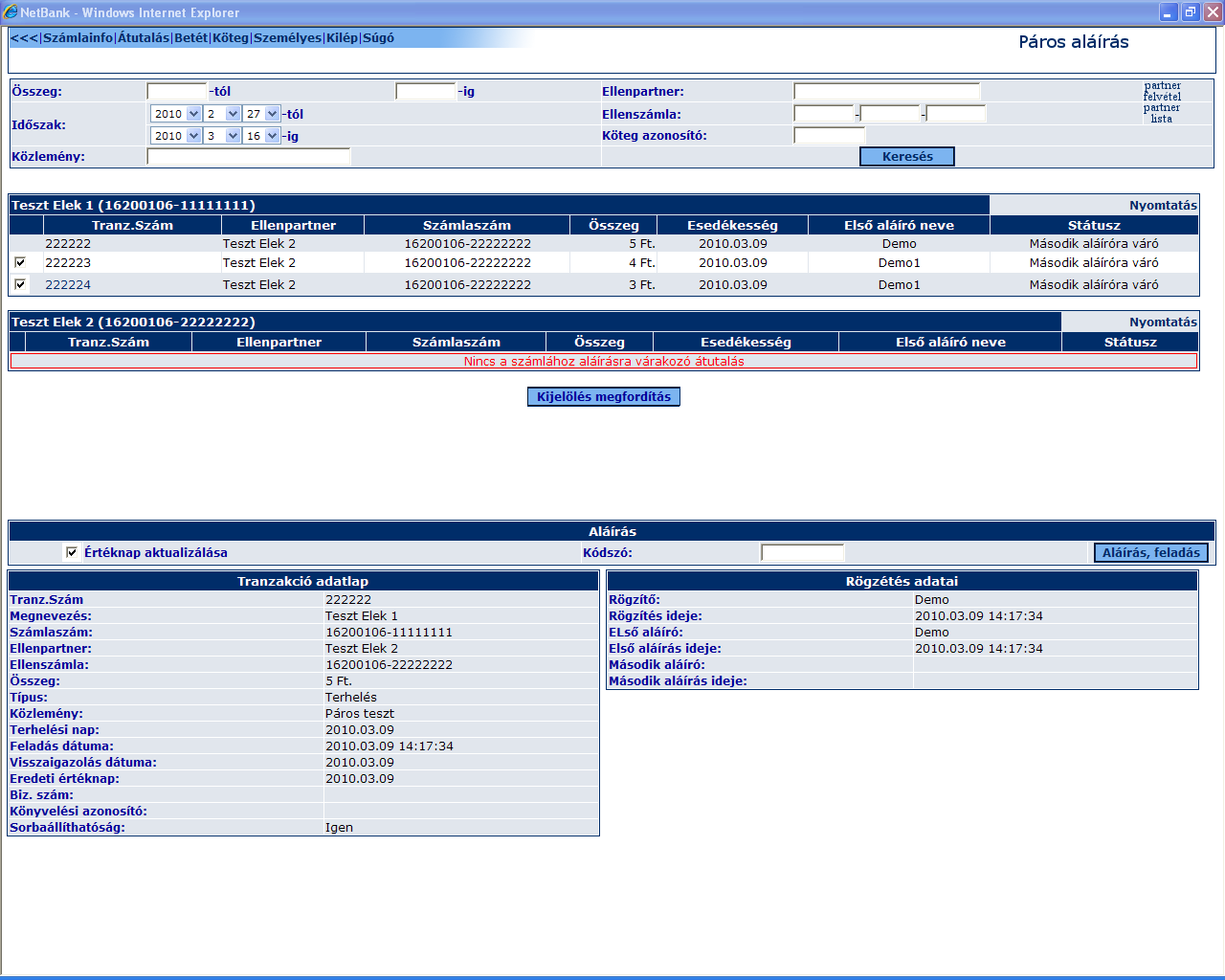Click the Internet Explorer icon in title bar
This screenshot has width=1225, height=980.
click(x=11, y=12)
